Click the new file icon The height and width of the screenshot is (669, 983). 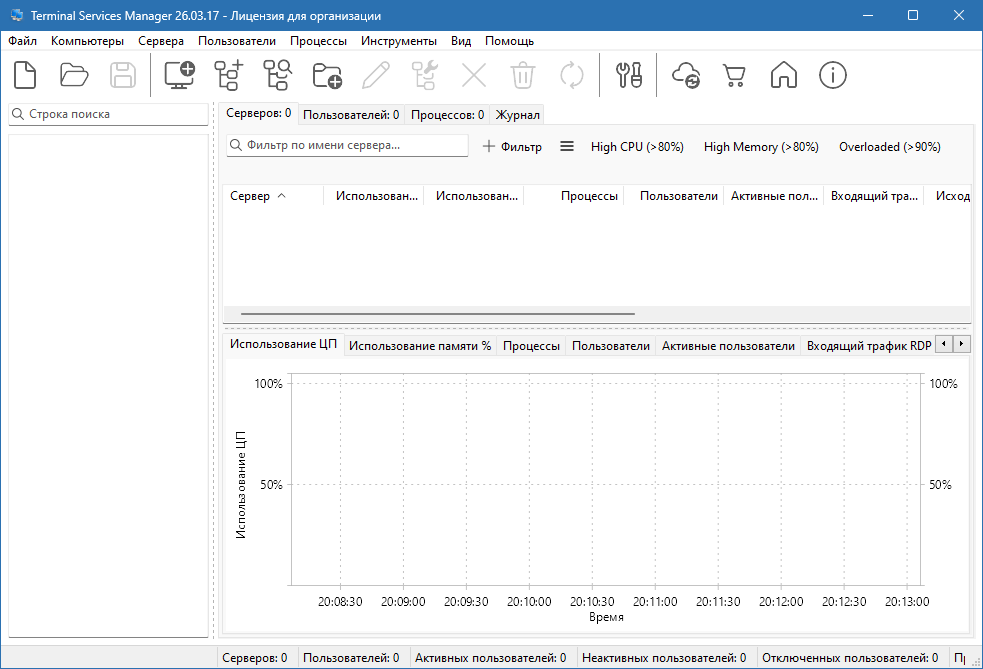point(25,75)
